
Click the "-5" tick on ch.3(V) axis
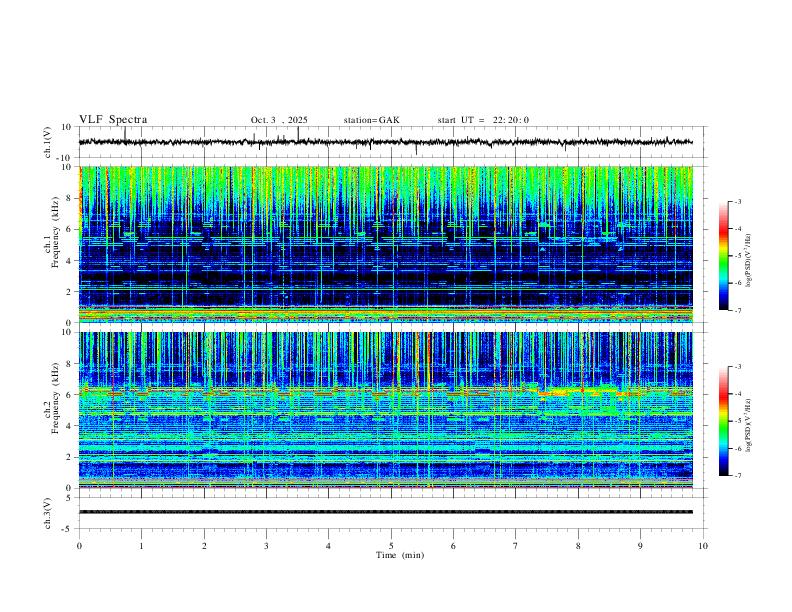coord(67,529)
